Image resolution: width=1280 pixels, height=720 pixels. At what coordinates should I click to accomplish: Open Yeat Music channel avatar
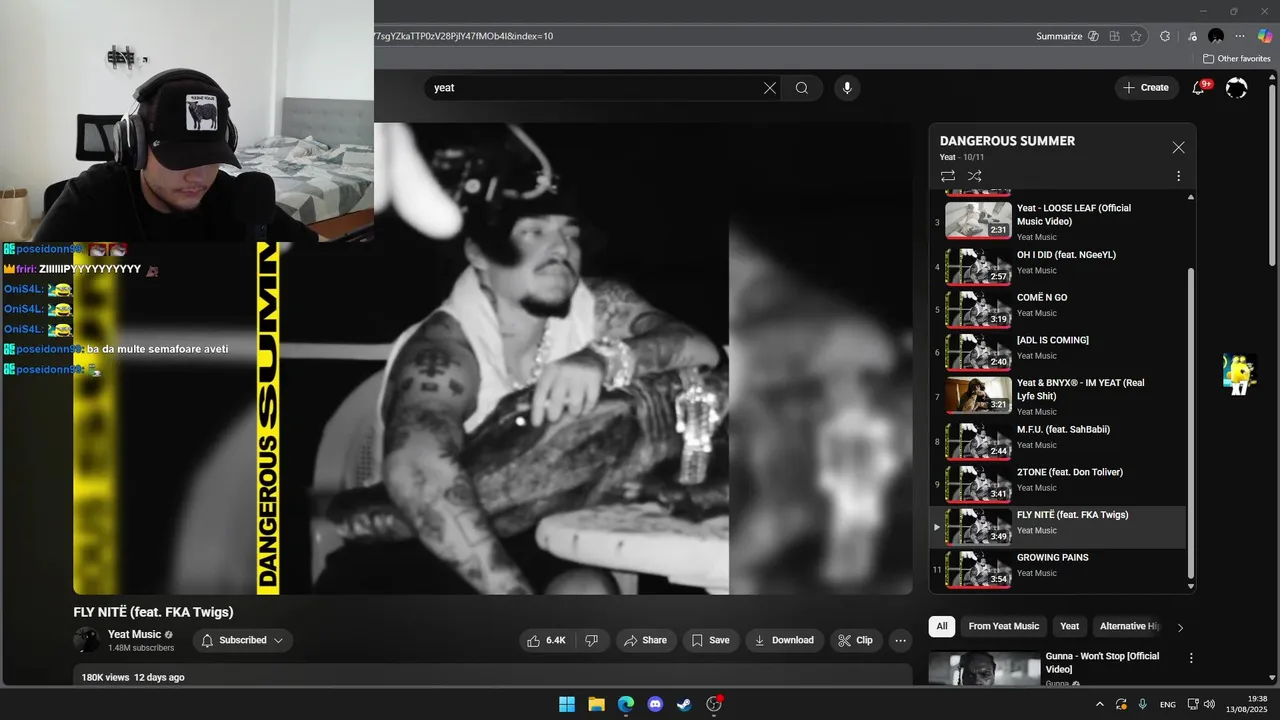[x=87, y=640]
